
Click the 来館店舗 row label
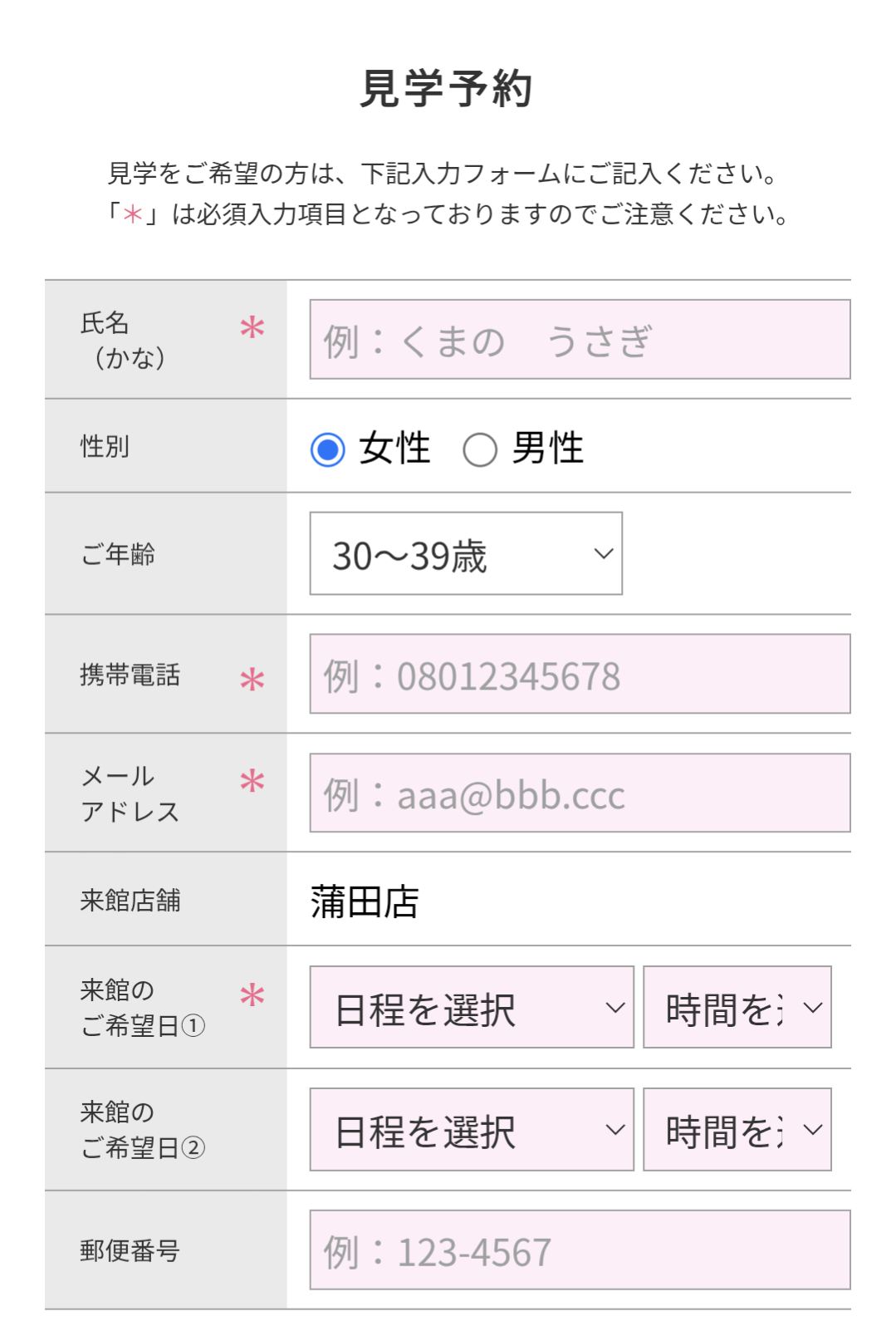pos(130,901)
